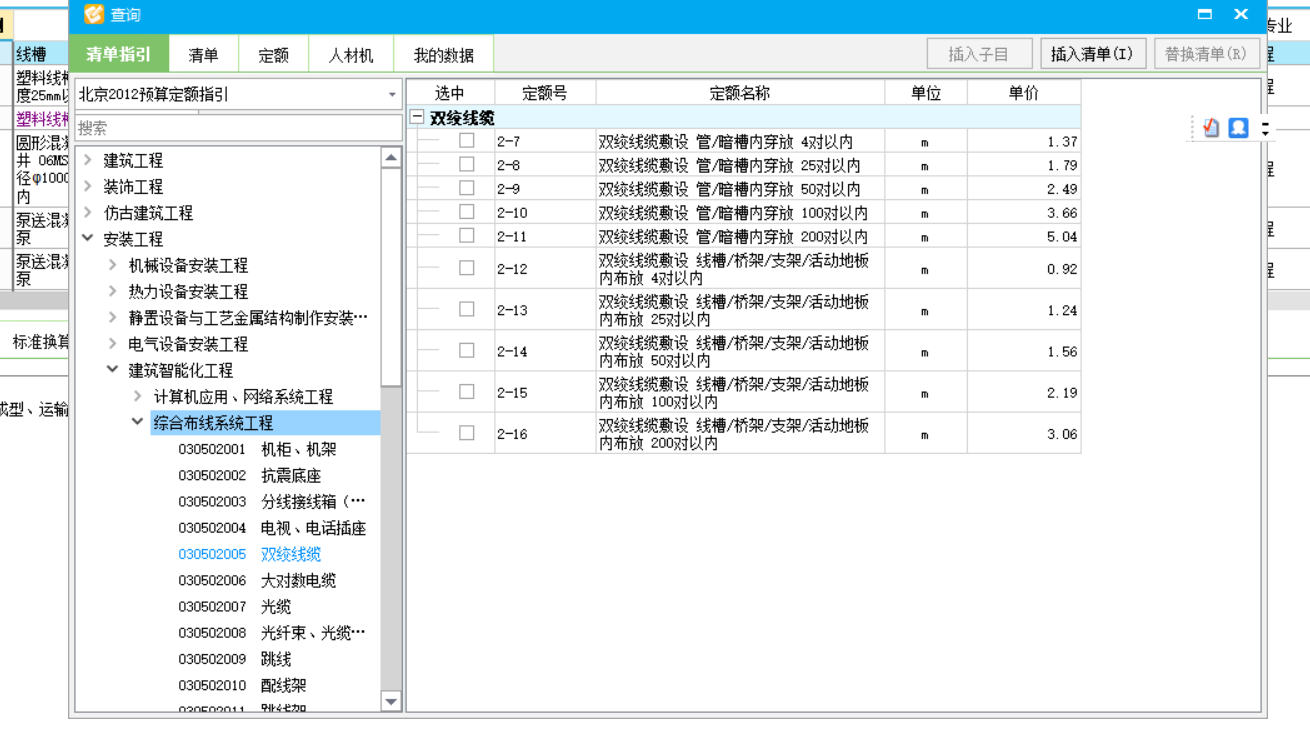Click the 单位 column header

[926, 93]
